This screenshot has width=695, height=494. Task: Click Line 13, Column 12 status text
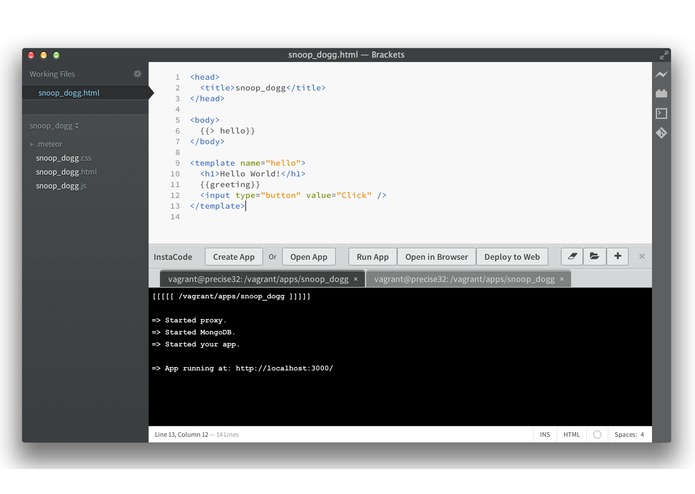[181, 435]
